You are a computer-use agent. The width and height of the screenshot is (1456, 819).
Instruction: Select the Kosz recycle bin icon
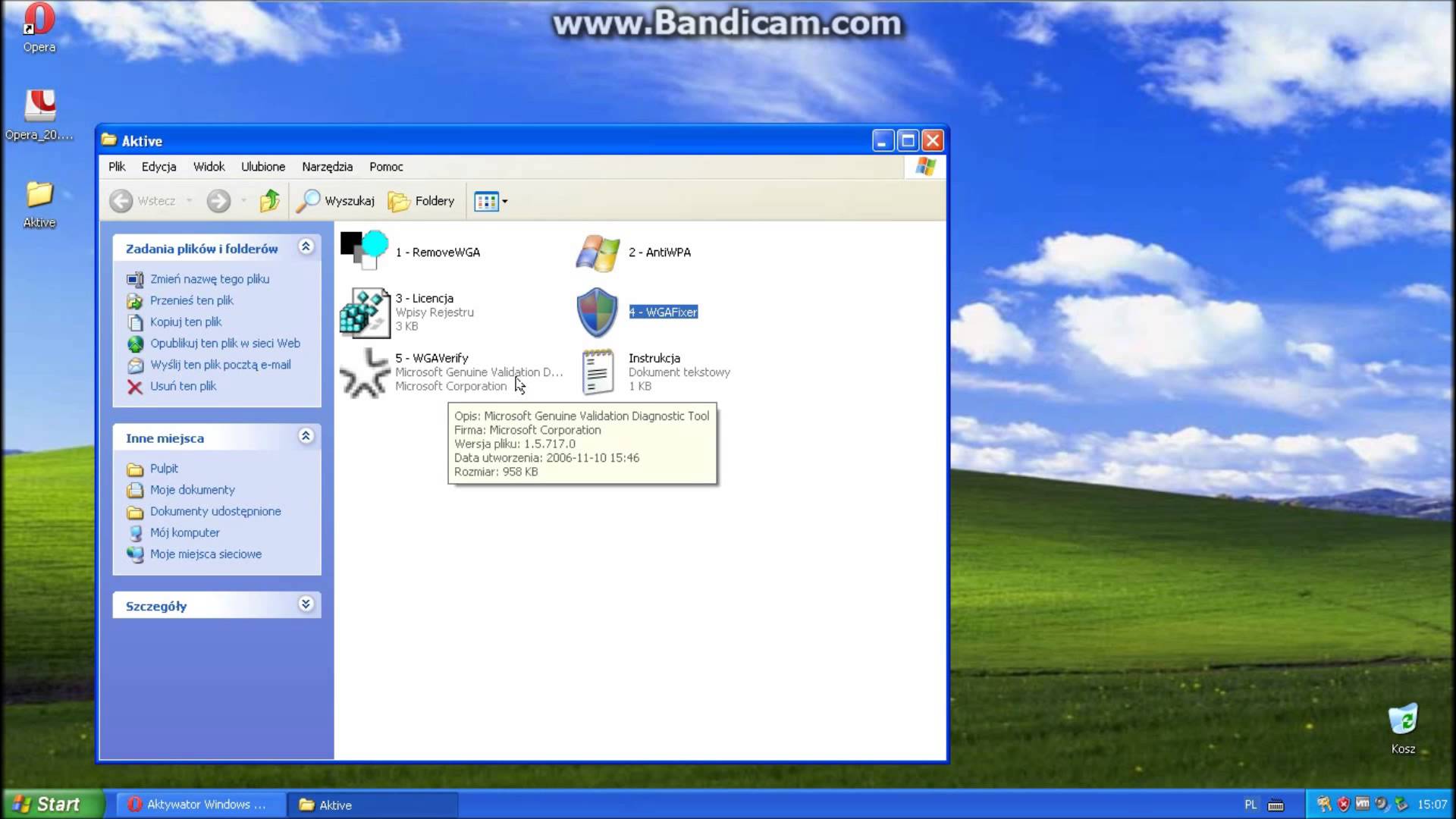[1403, 719]
